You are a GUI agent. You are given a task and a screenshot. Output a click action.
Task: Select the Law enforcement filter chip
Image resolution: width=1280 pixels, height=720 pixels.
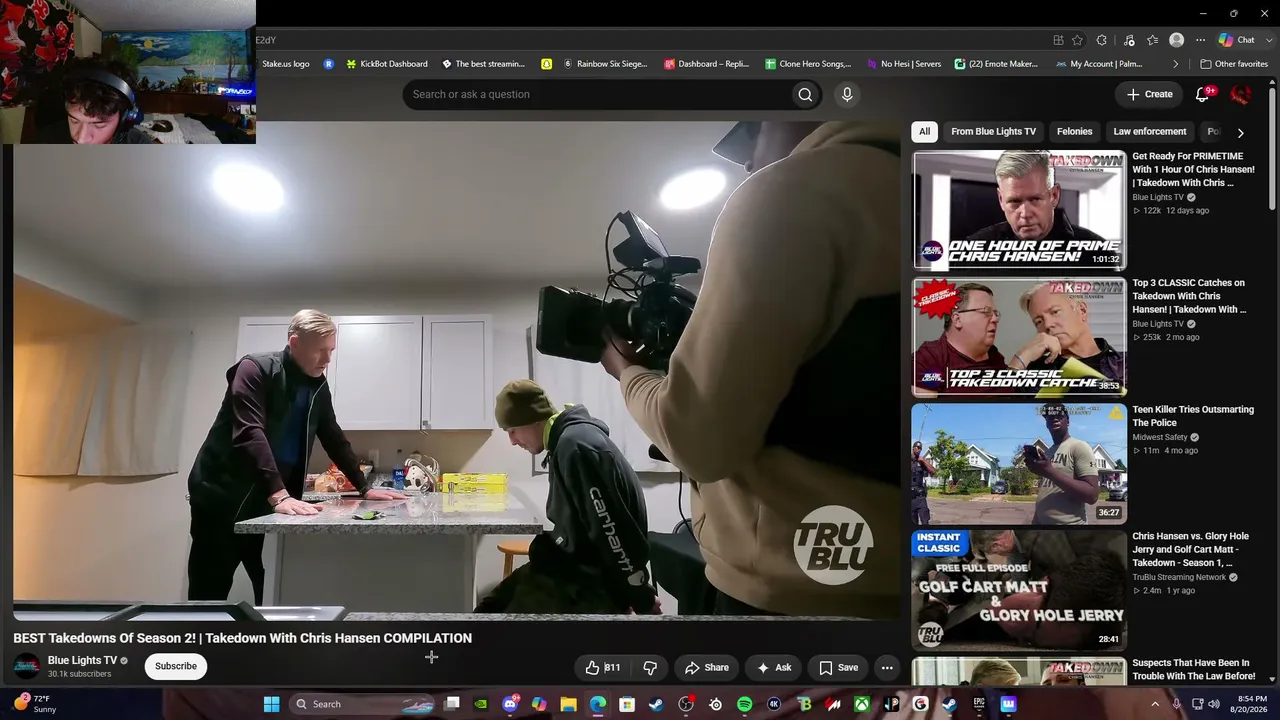1150,132
